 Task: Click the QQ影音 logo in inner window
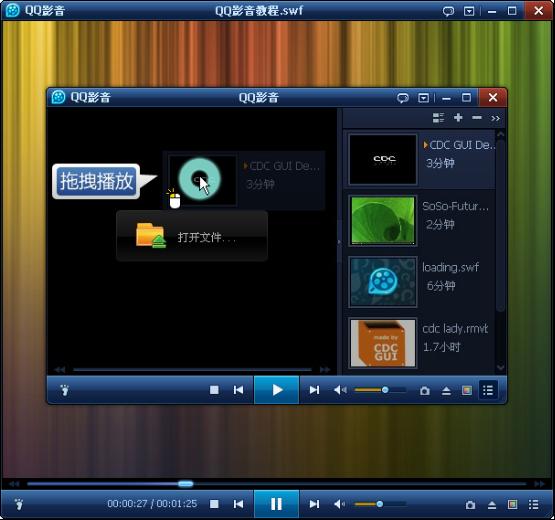tap(58, 97)
